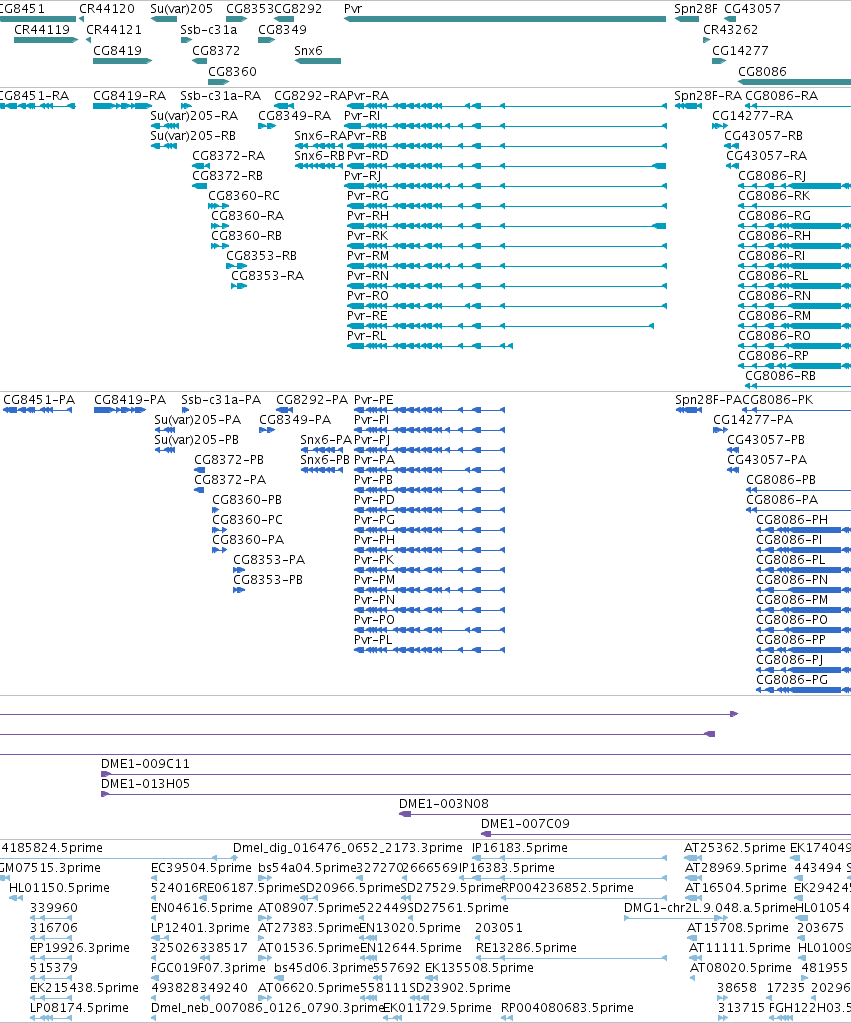Image resolution: width=851 pixels, height=1023 pixels.
Task: Select the CG8451 gene label
Action: click(x=22, y=8)
